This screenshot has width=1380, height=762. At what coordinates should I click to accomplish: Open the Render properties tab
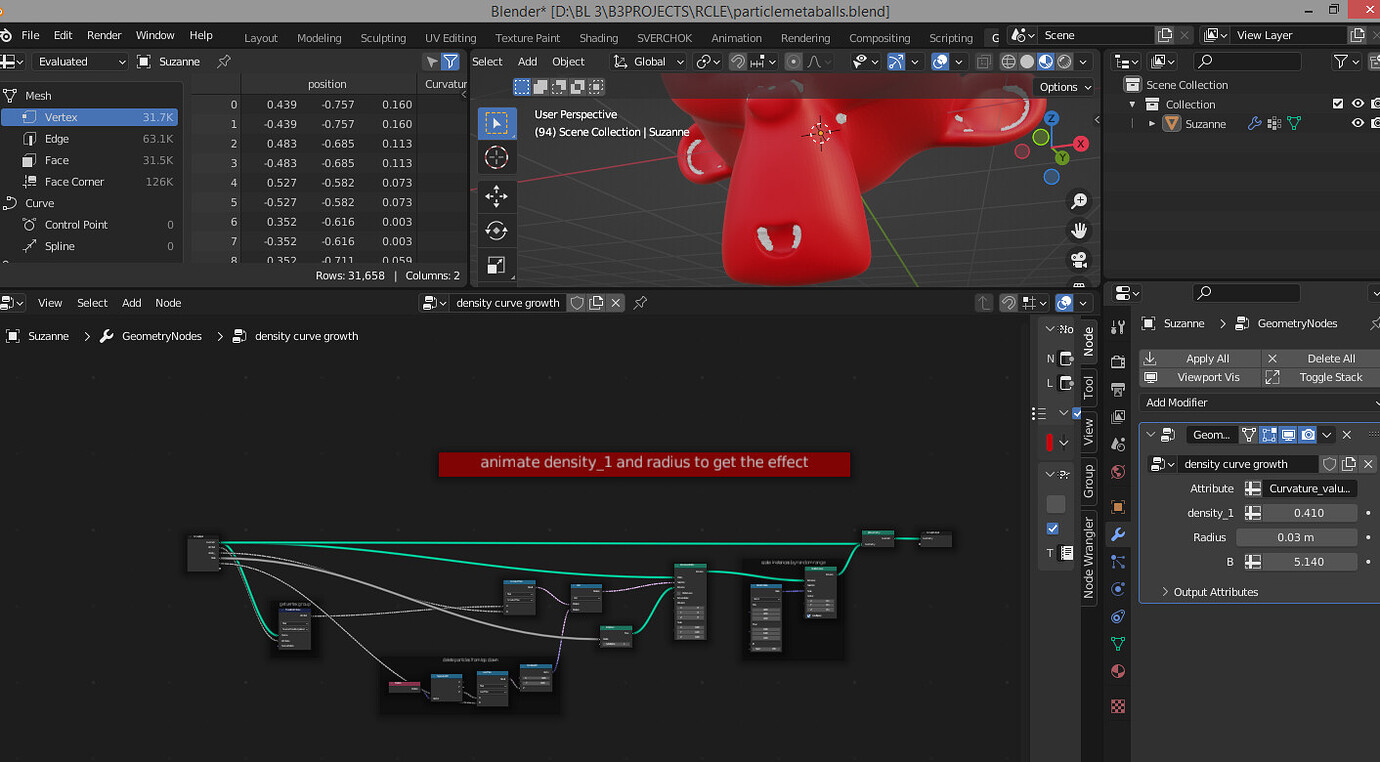pyautogui.click(x=1118, y=361)
